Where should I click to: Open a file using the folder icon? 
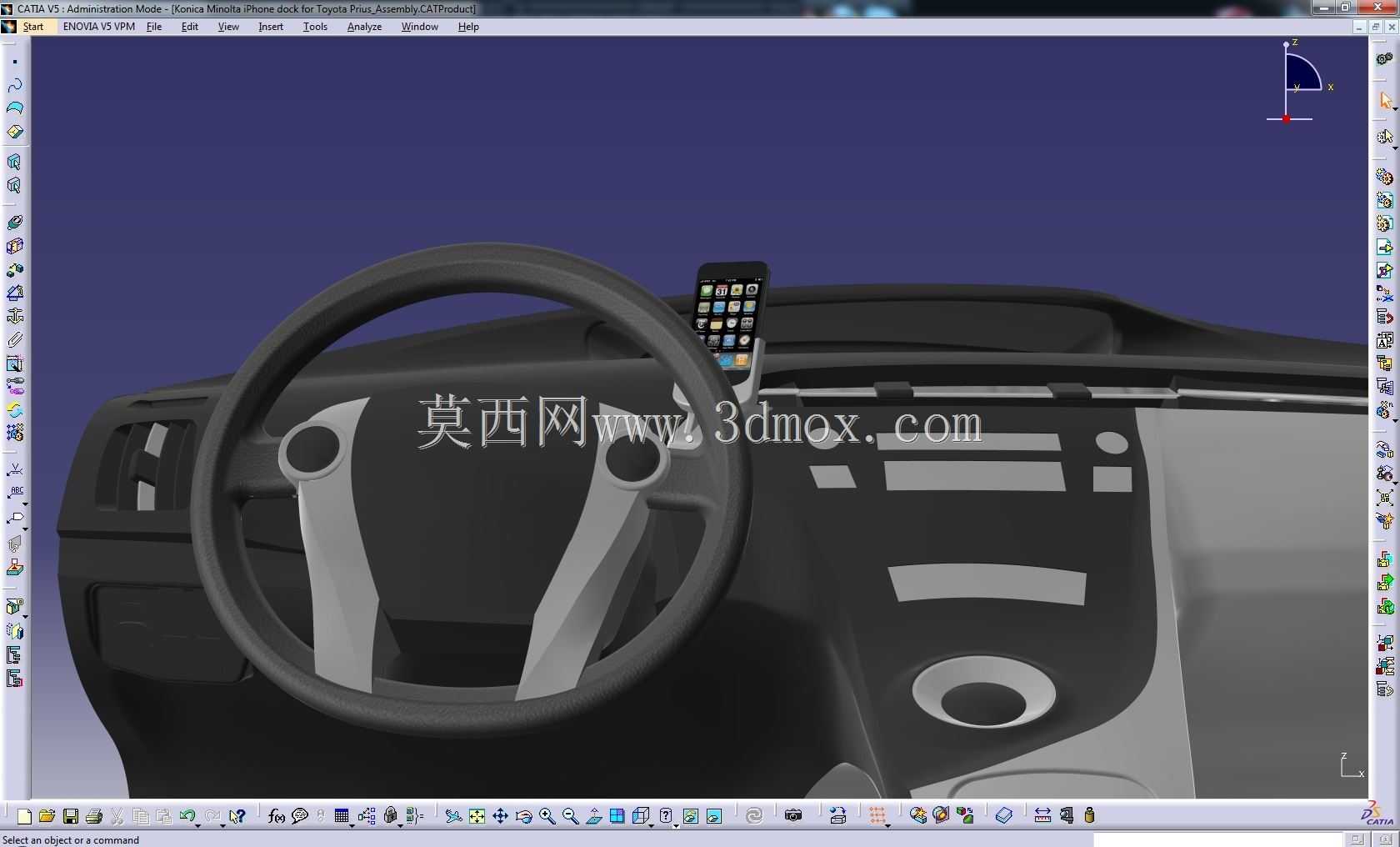click(47, 816)
